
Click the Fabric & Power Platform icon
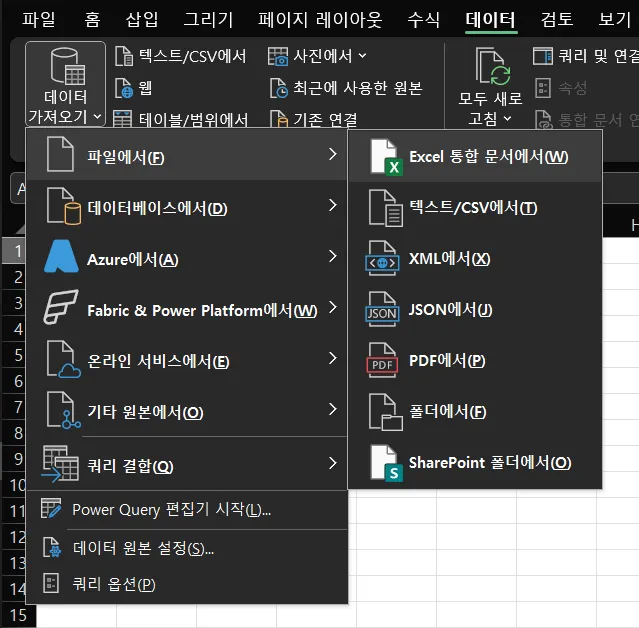[61, 310]
